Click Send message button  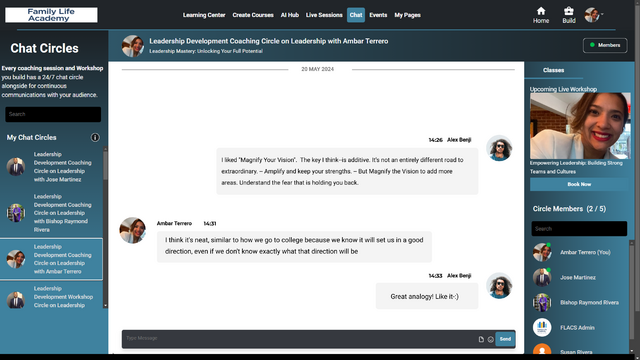[505, 339]
